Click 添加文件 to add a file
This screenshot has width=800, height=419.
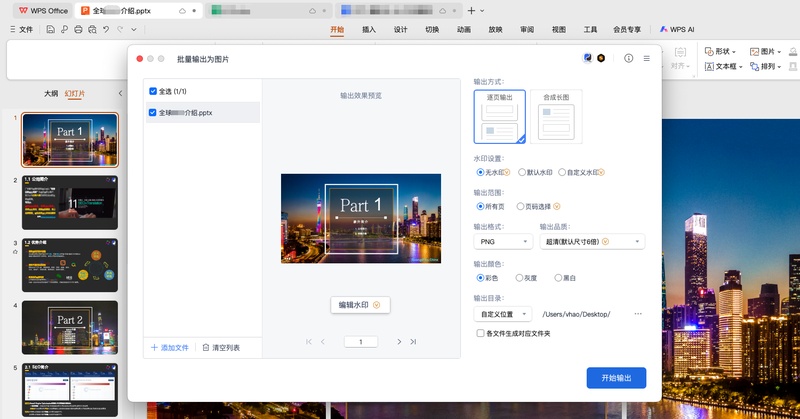coord(170,348)
